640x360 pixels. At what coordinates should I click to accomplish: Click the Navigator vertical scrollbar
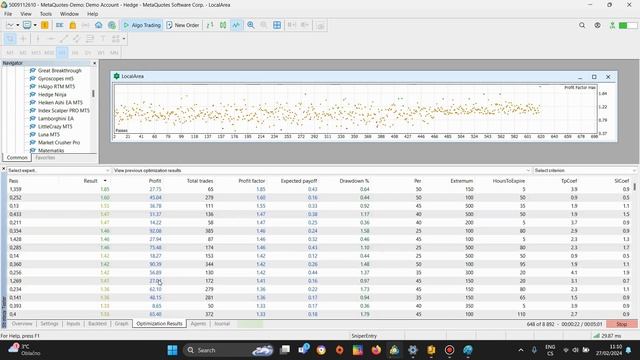coord(93,93)
